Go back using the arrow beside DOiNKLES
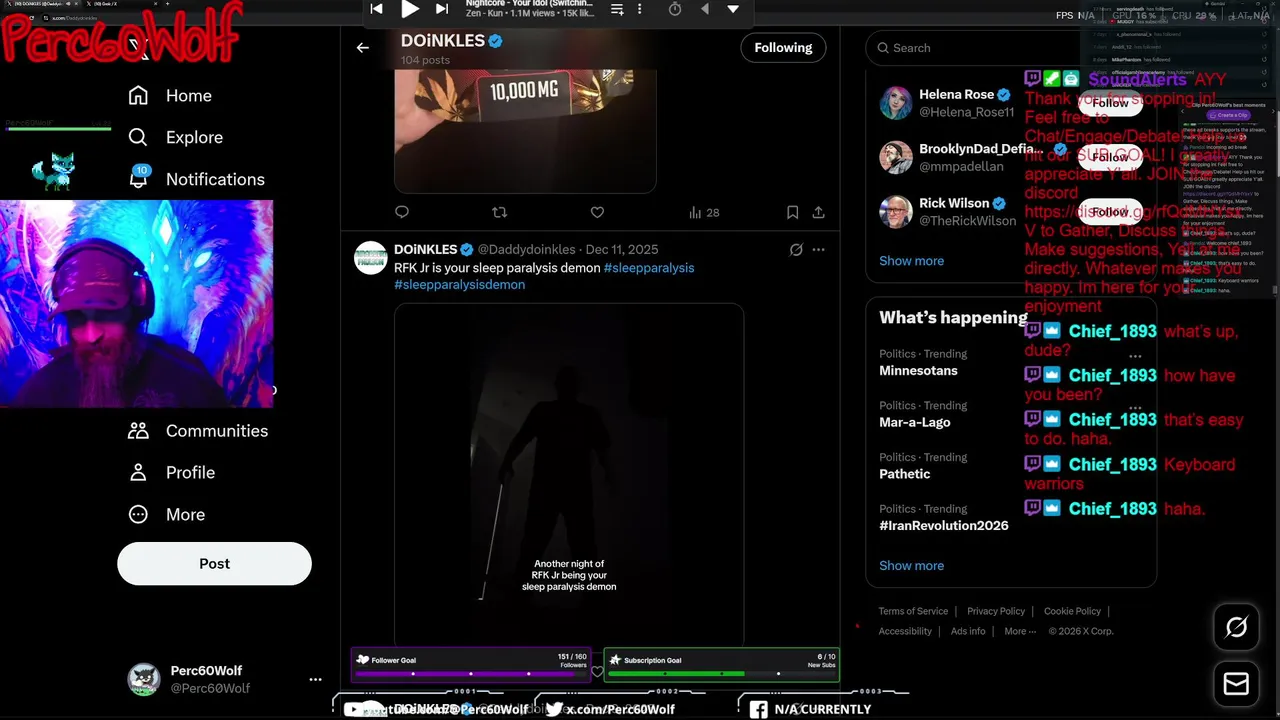 click(363, 47)
